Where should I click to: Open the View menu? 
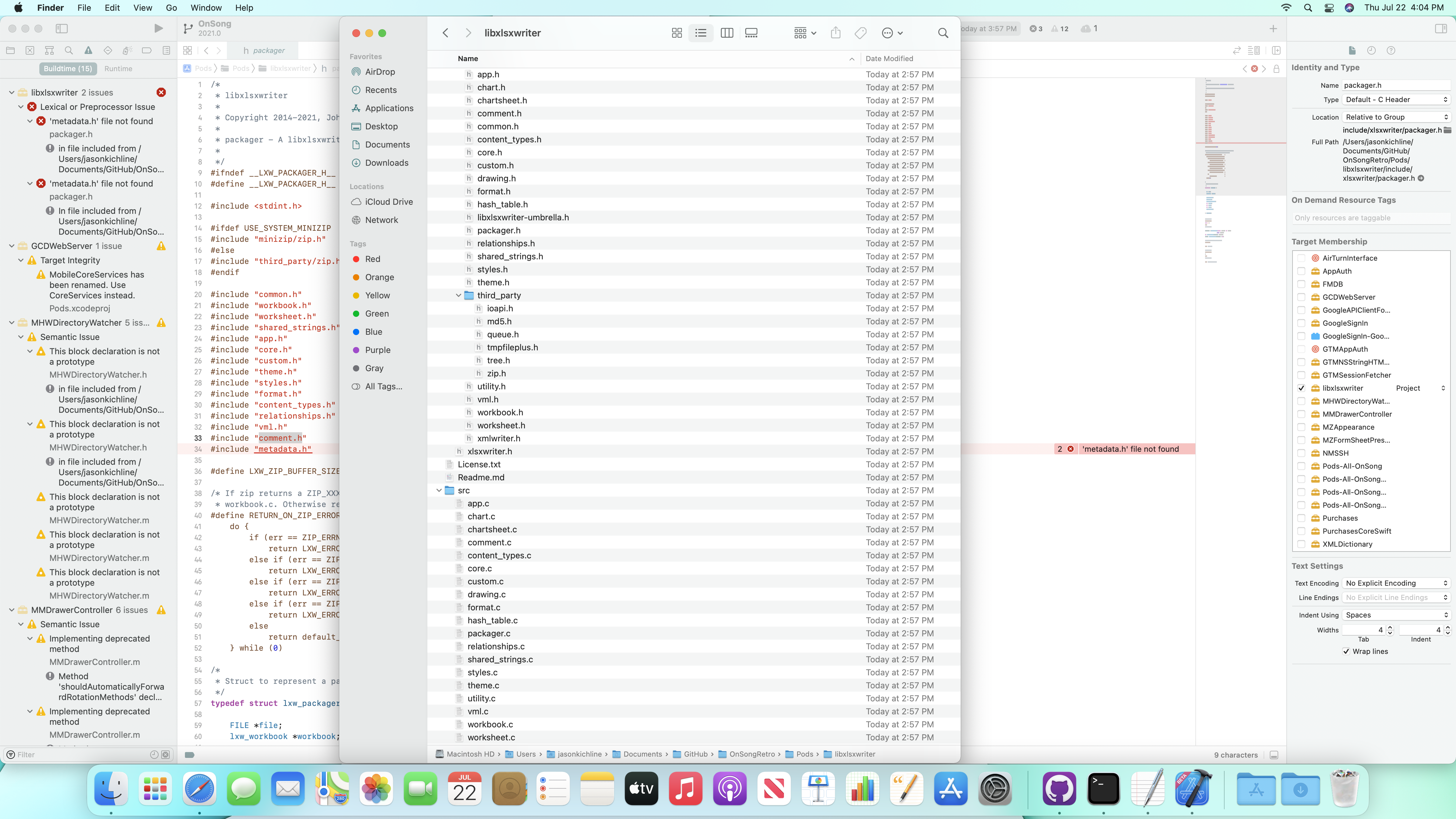(x=142, y=8)
